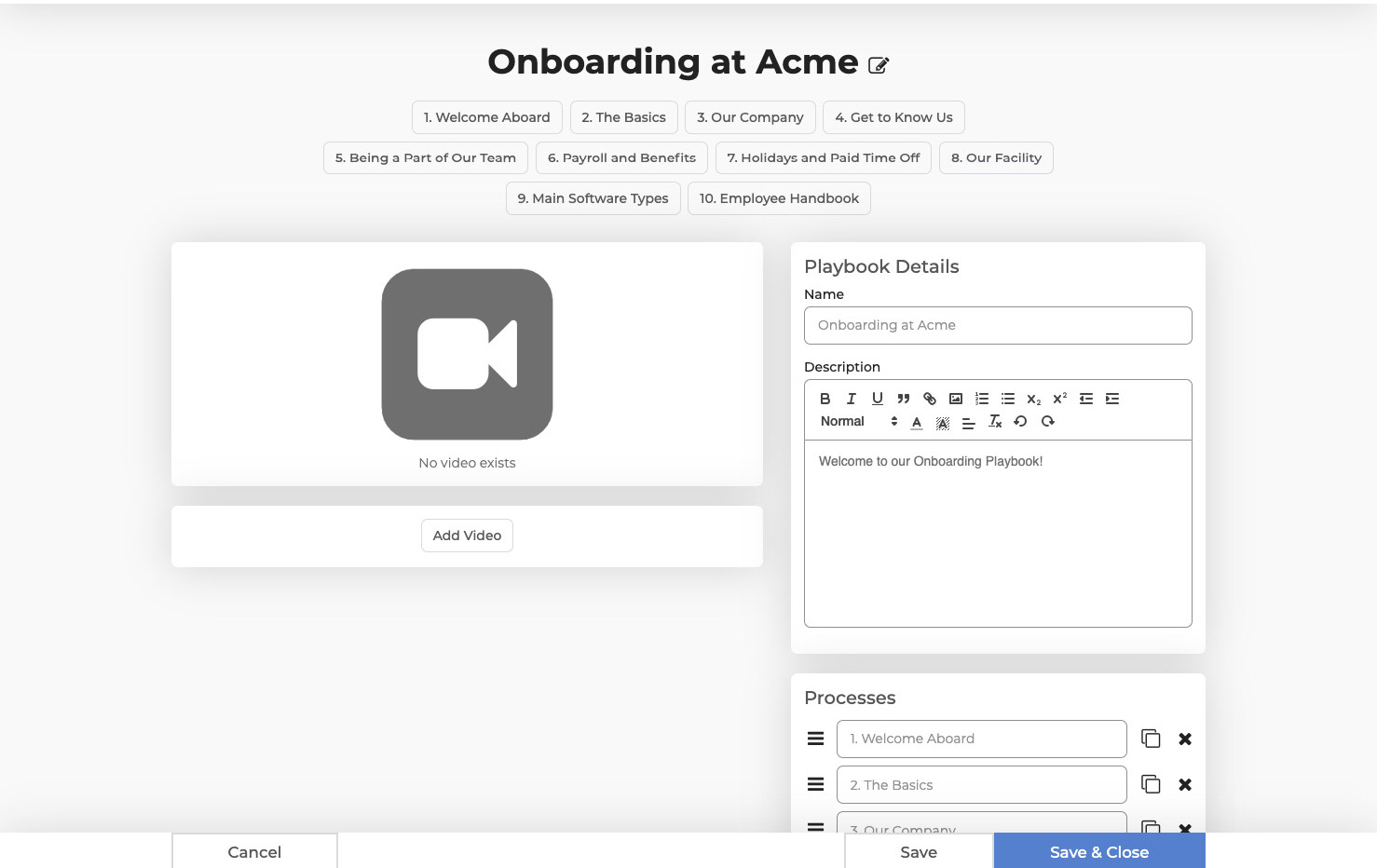Click the playbook Name input field
This screenshot has width=1377, height=868.
pyautogui.click(x=998, y=325)
